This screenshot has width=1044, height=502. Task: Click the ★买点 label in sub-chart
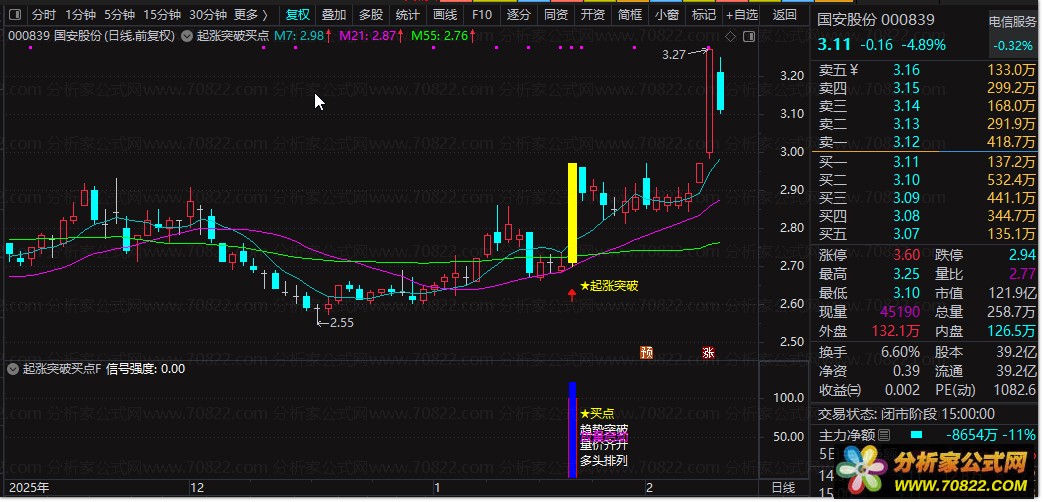click(x=597, y=413)
